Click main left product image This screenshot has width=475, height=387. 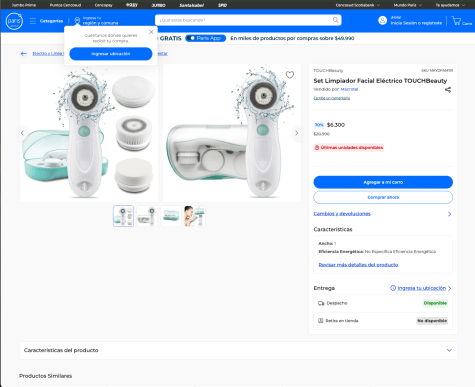coord(89,133)
